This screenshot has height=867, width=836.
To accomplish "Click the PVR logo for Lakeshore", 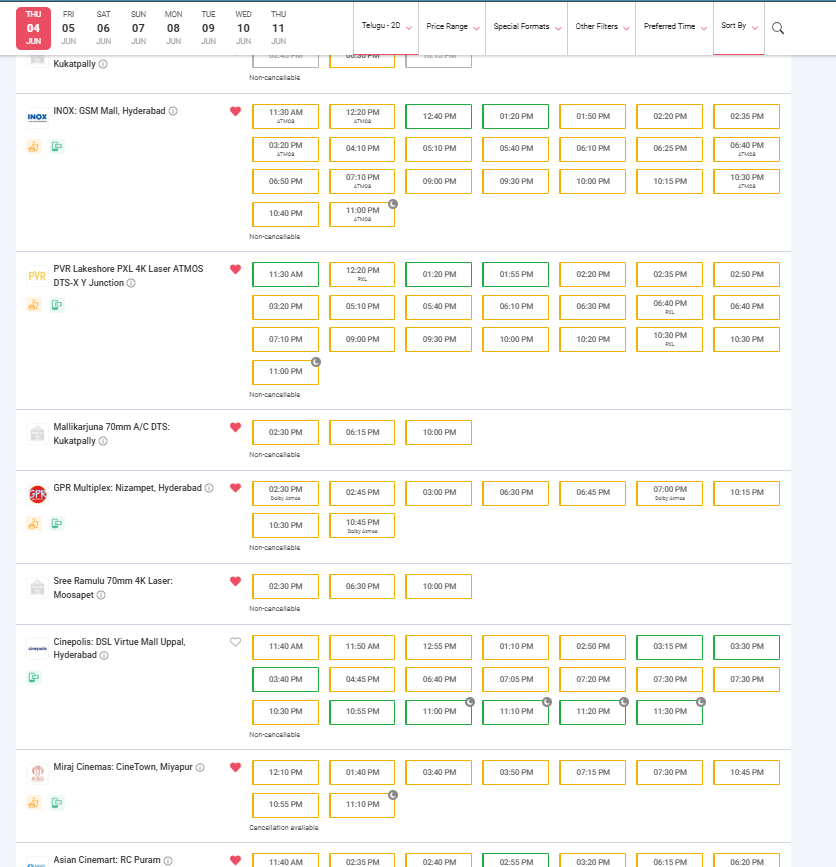I will tap(37, 276).
